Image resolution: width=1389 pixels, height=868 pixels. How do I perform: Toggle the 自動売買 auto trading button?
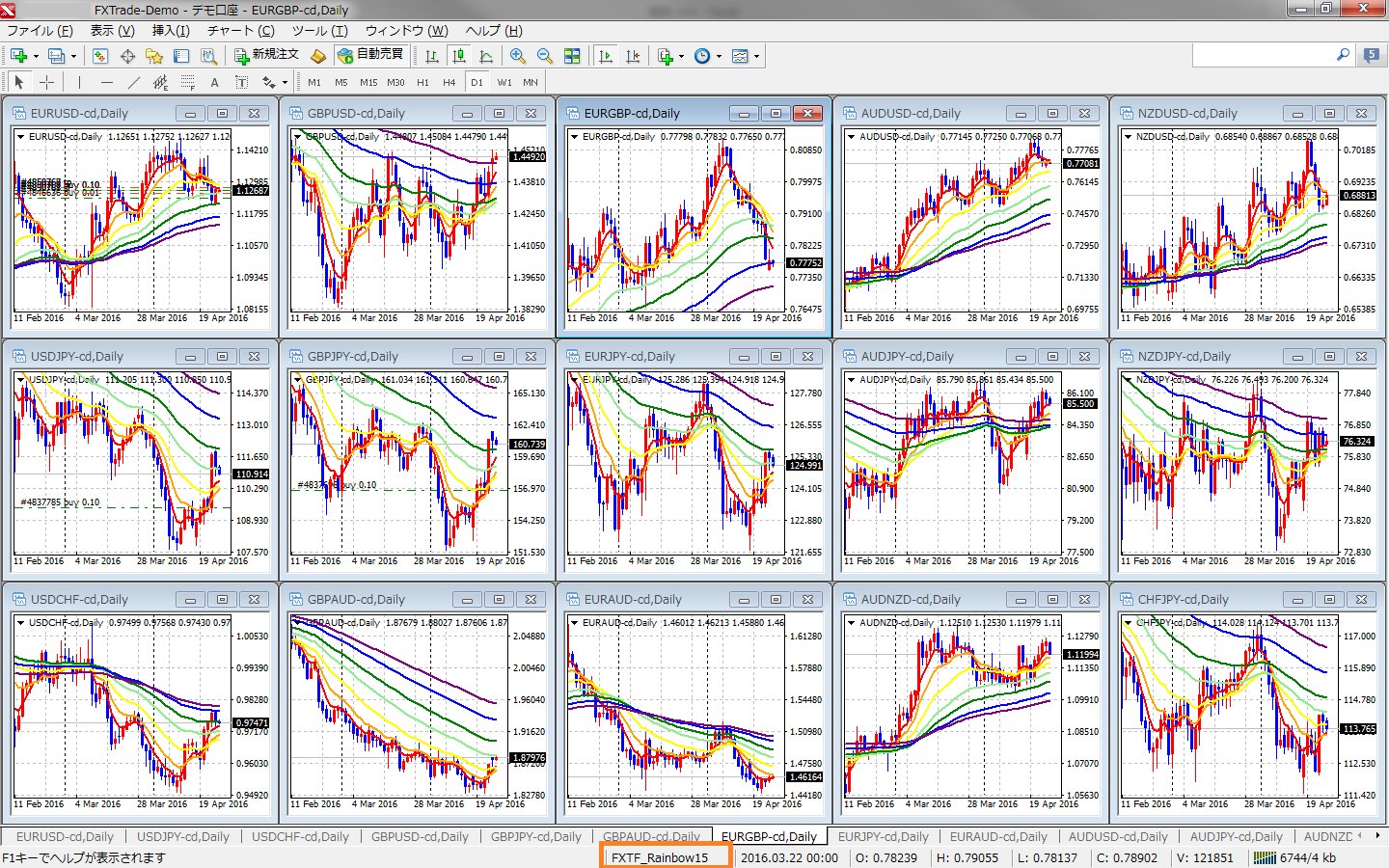369,55
